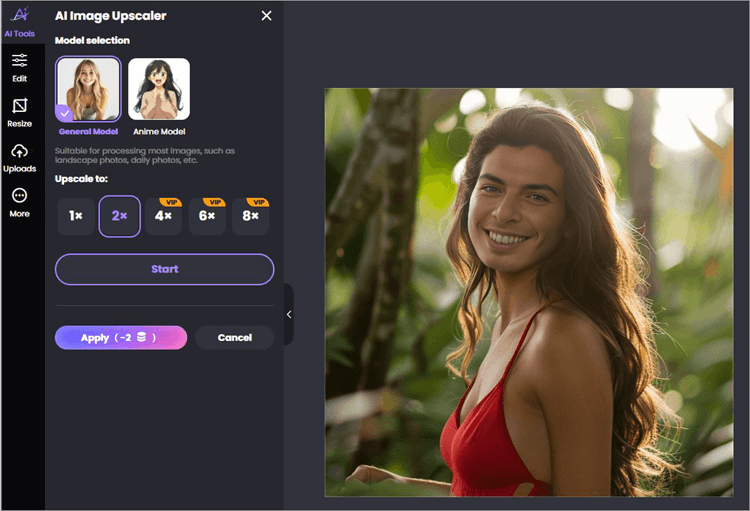Choose the 8× VIP upscale option
Image resolution: width=750 pixels, height=511 pixels.
(251, 217)
